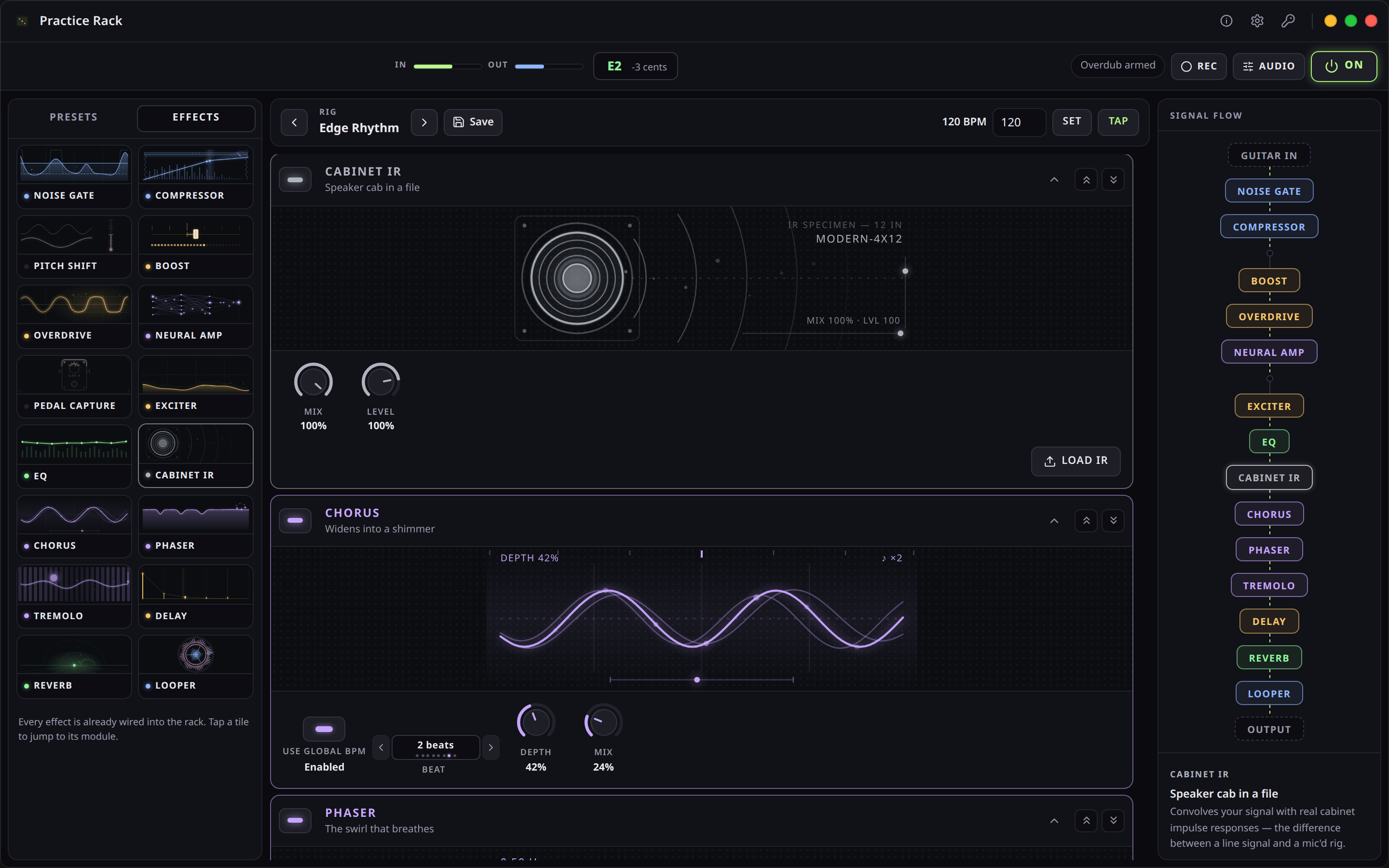Disable Use Global BPM toggle

324,729
